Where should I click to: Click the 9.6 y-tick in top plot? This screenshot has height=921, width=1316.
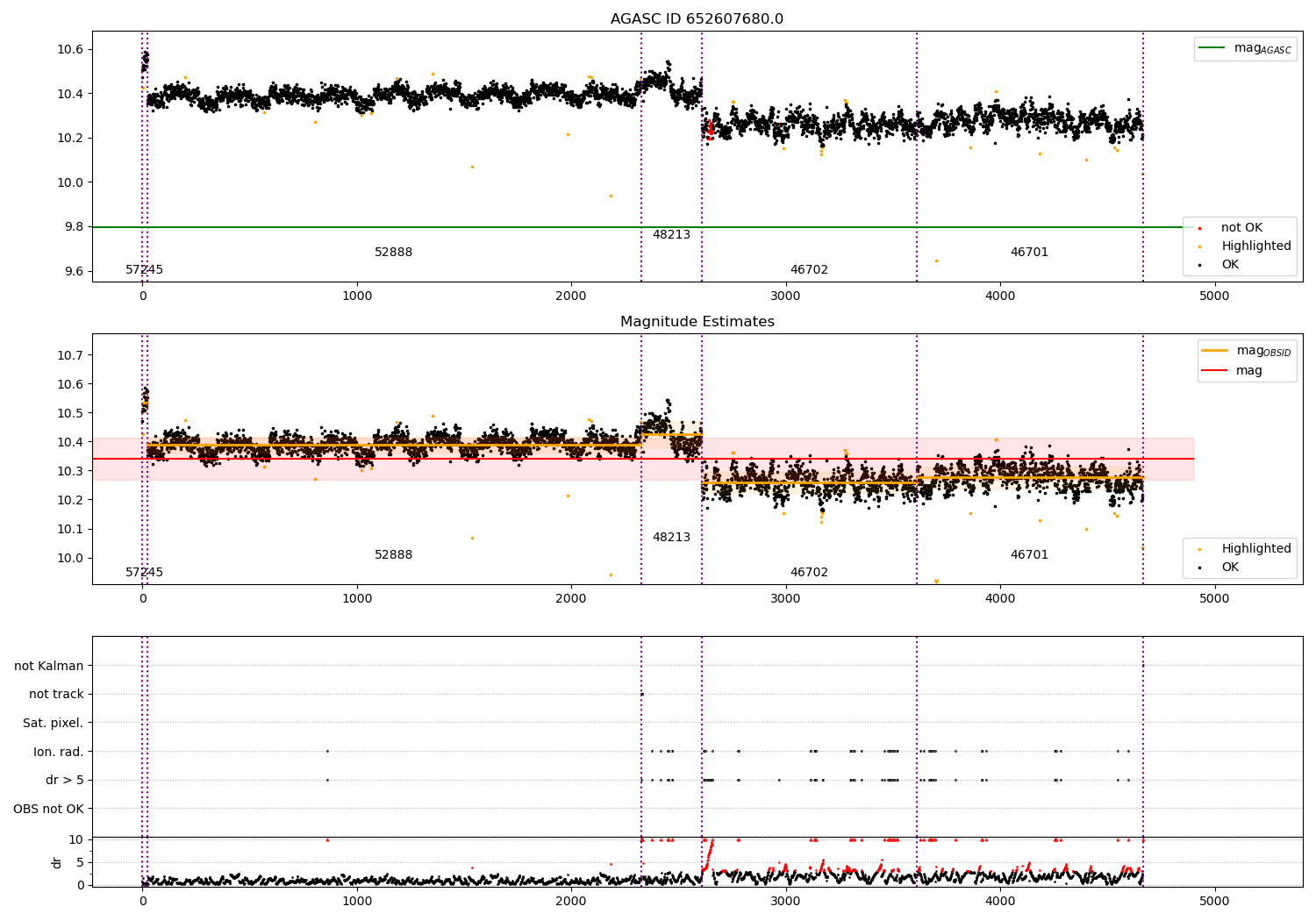tap(75, 271)
